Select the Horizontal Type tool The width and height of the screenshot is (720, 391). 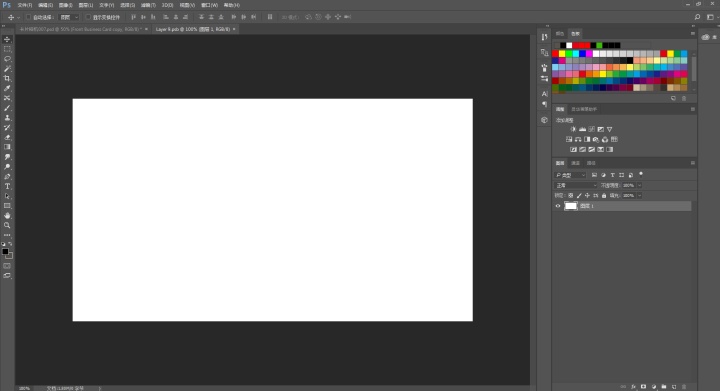click(7, 186)
